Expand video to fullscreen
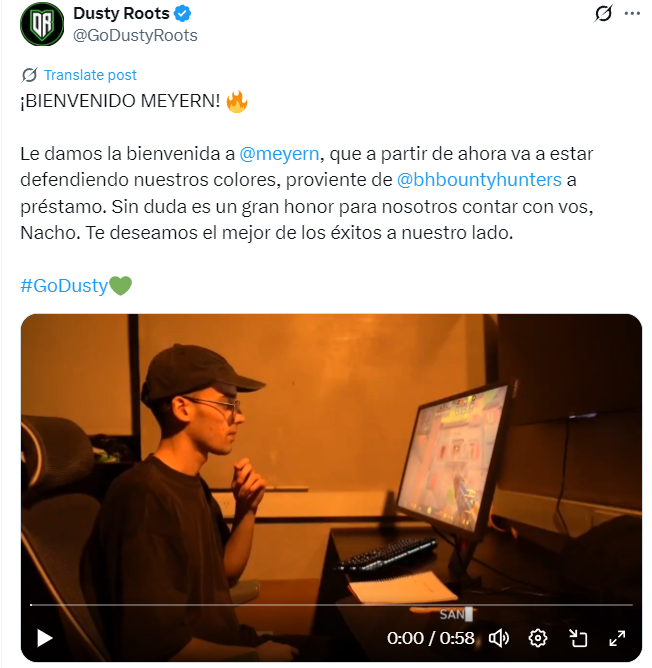Image resolution: width=652 pixels, height=668 pixels. (617, 638)
